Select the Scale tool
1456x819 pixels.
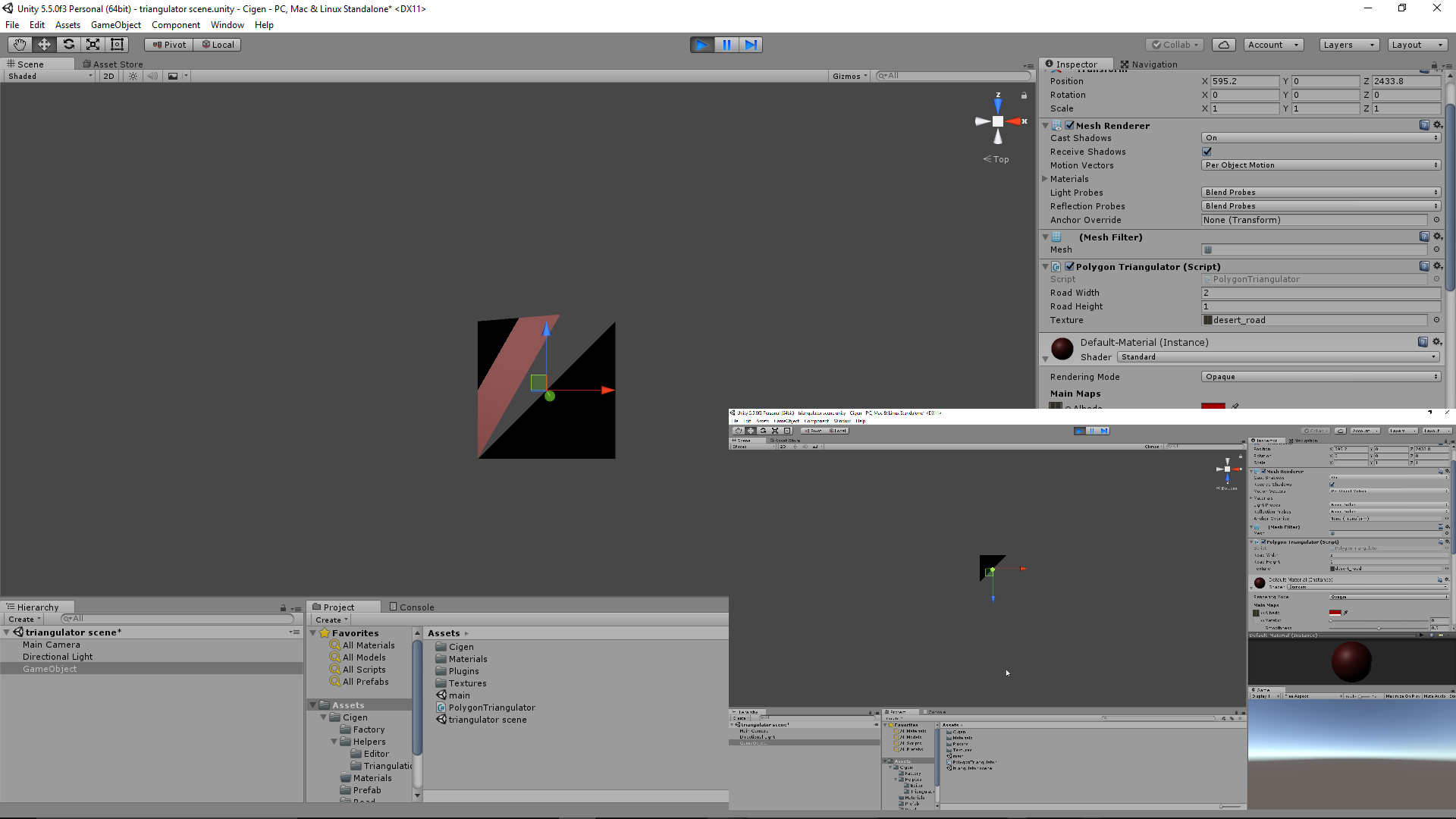click(93, 45)
